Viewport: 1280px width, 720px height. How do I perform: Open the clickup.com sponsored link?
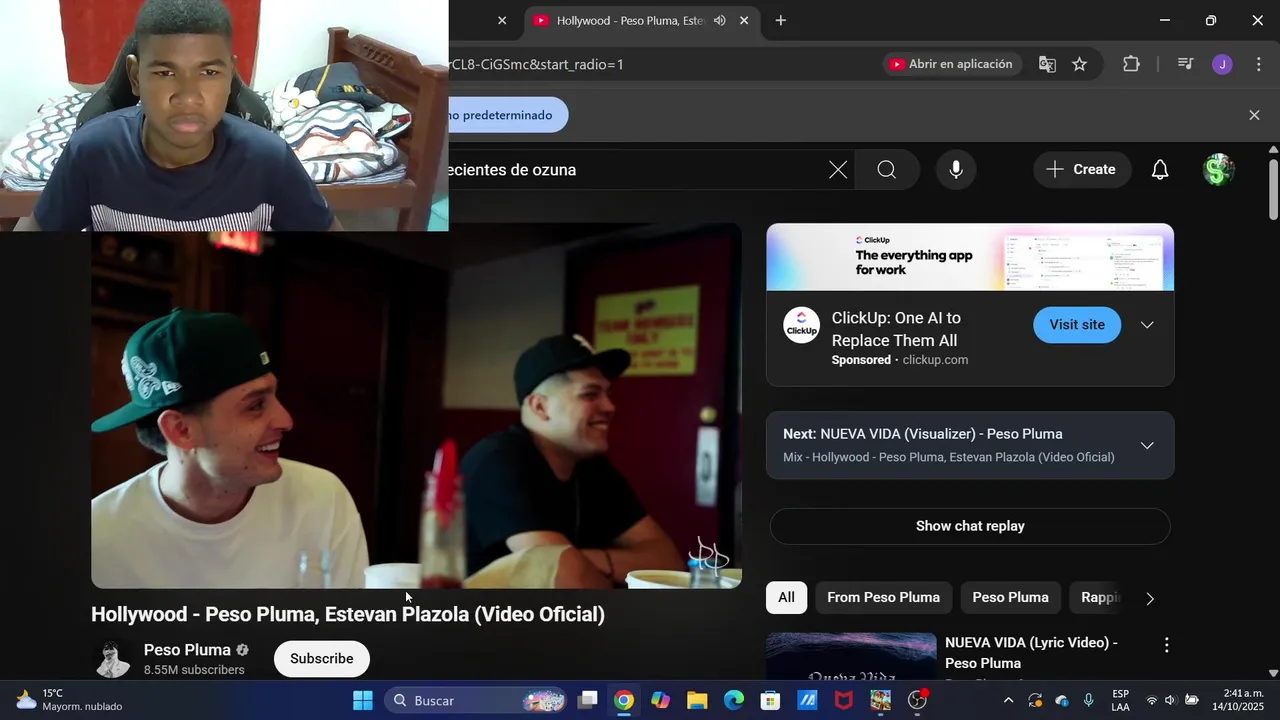935,360
